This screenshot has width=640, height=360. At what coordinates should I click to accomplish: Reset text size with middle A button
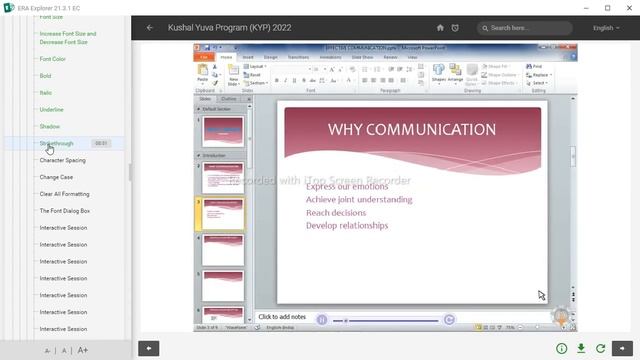pos(64,351)
